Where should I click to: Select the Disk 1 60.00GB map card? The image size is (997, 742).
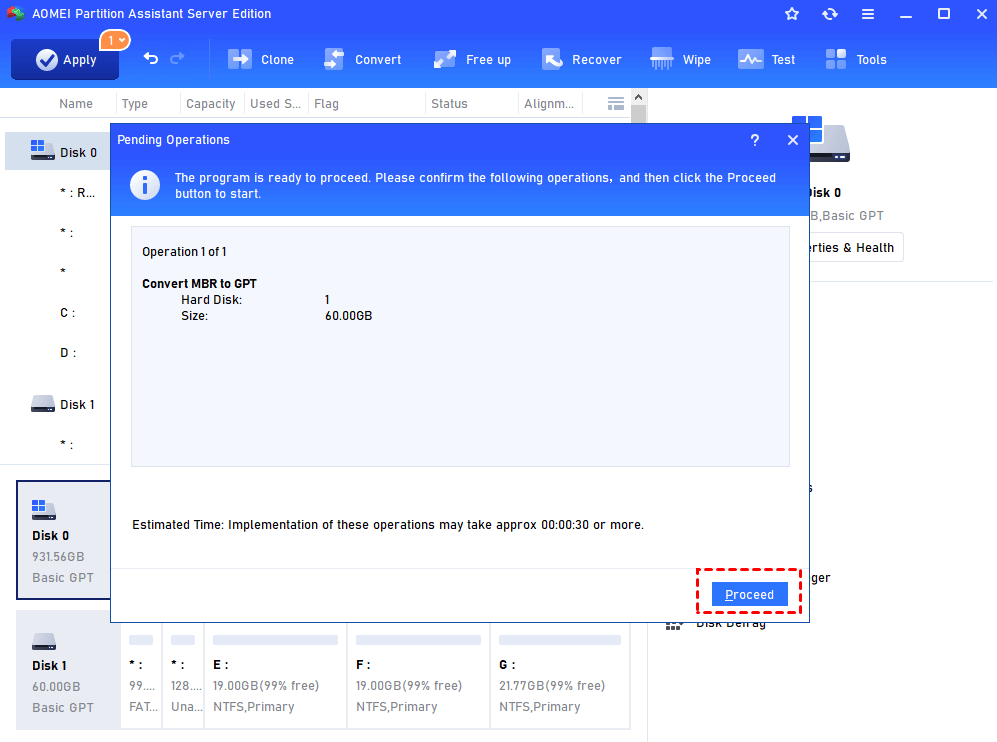tap(68, 670)
